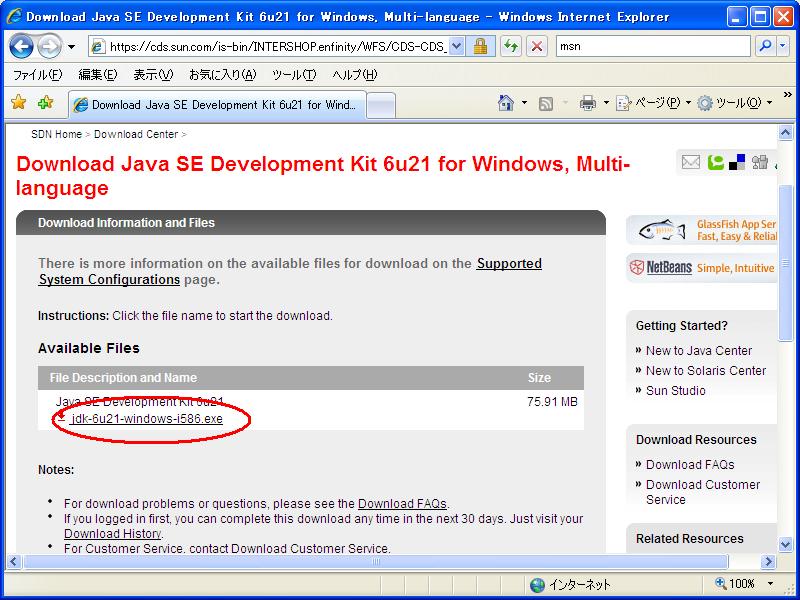Screen dimensions: 800x600
Task: Click the horizontal scrollbar right arrow
Action: (768, 562)
